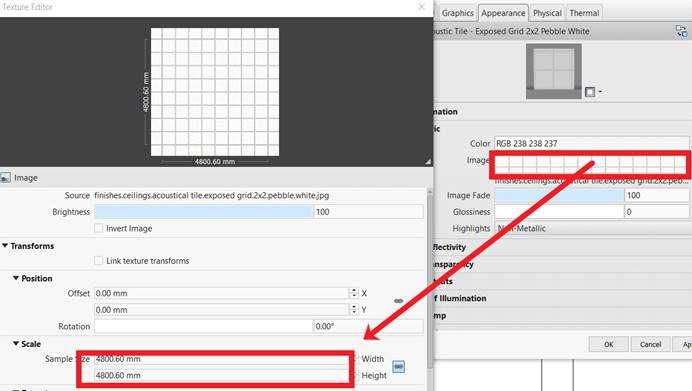Click the OK button
This screenshot has height=391, width=692.
[x=609, y=344]
